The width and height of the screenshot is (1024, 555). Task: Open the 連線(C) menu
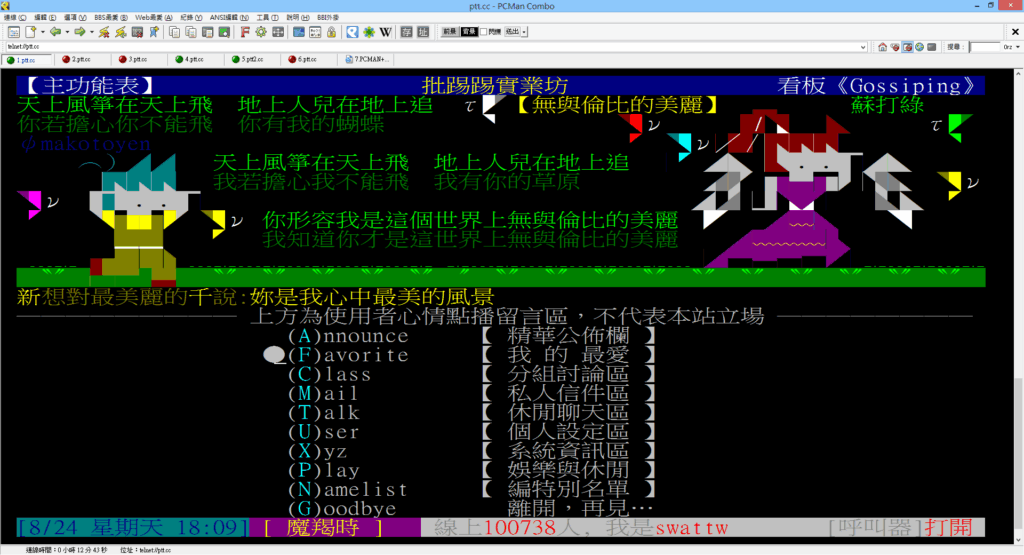[x=15, y=18]
